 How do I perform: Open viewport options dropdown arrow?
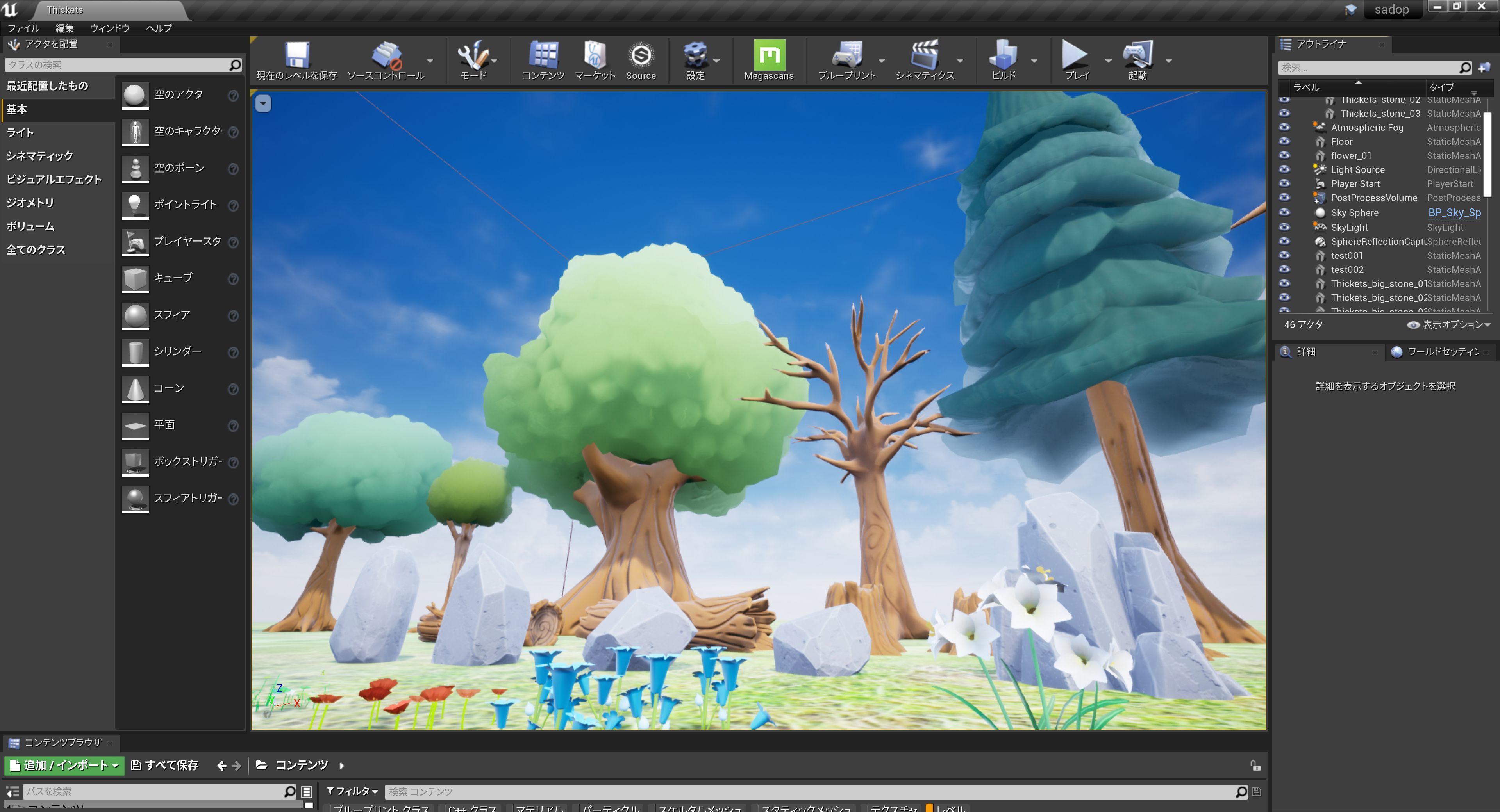pos(263,103)
